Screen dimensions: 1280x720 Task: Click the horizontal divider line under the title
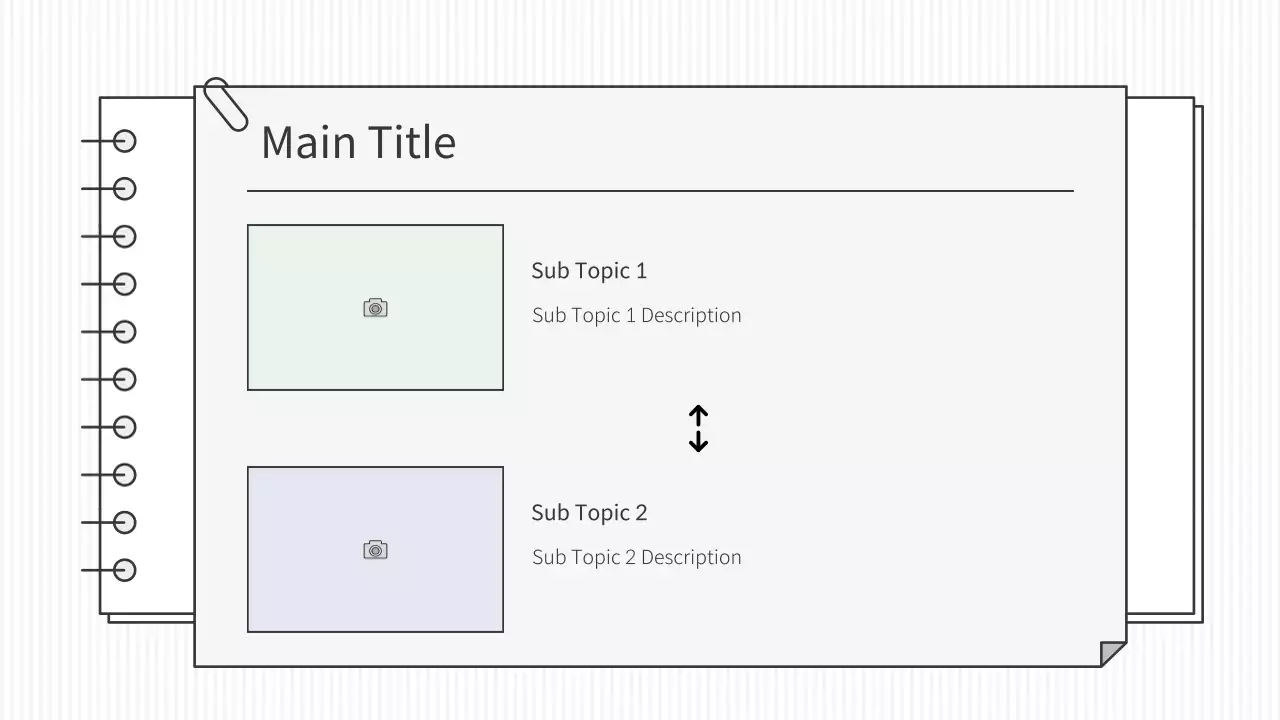point(660,190)
